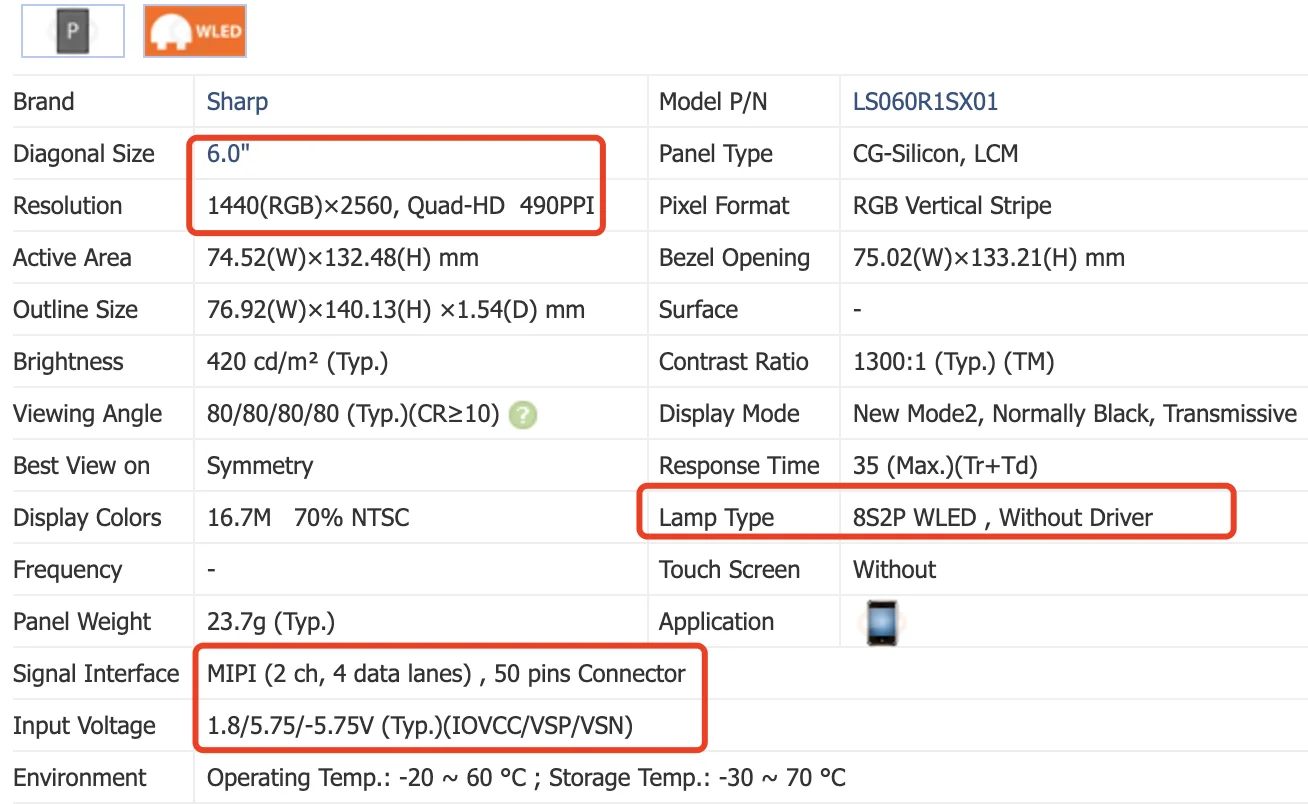This screenshot has width=1308, height=804.
Task: Click the "Signal Interface" label
Action: pyautogui.click(x=96, y=674)
